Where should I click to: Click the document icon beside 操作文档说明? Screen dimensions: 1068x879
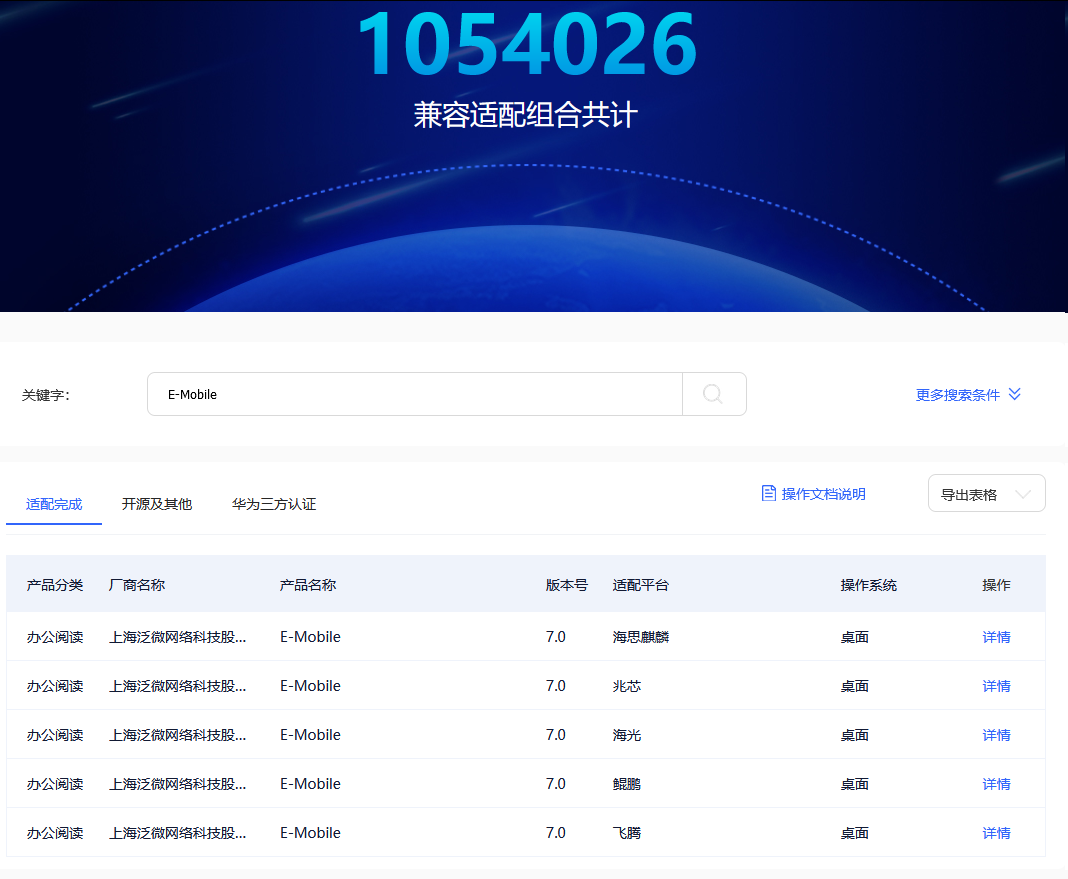tap(767, 493)
